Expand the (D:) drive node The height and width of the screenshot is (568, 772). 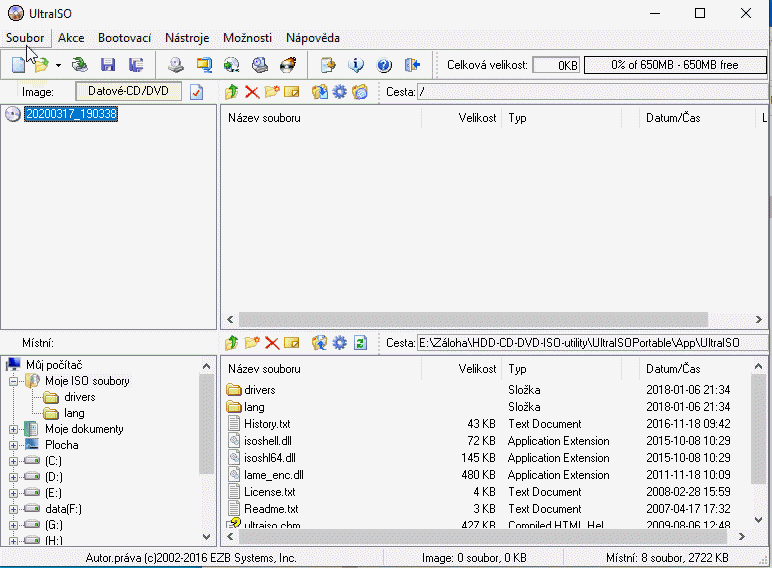point(14,477)
